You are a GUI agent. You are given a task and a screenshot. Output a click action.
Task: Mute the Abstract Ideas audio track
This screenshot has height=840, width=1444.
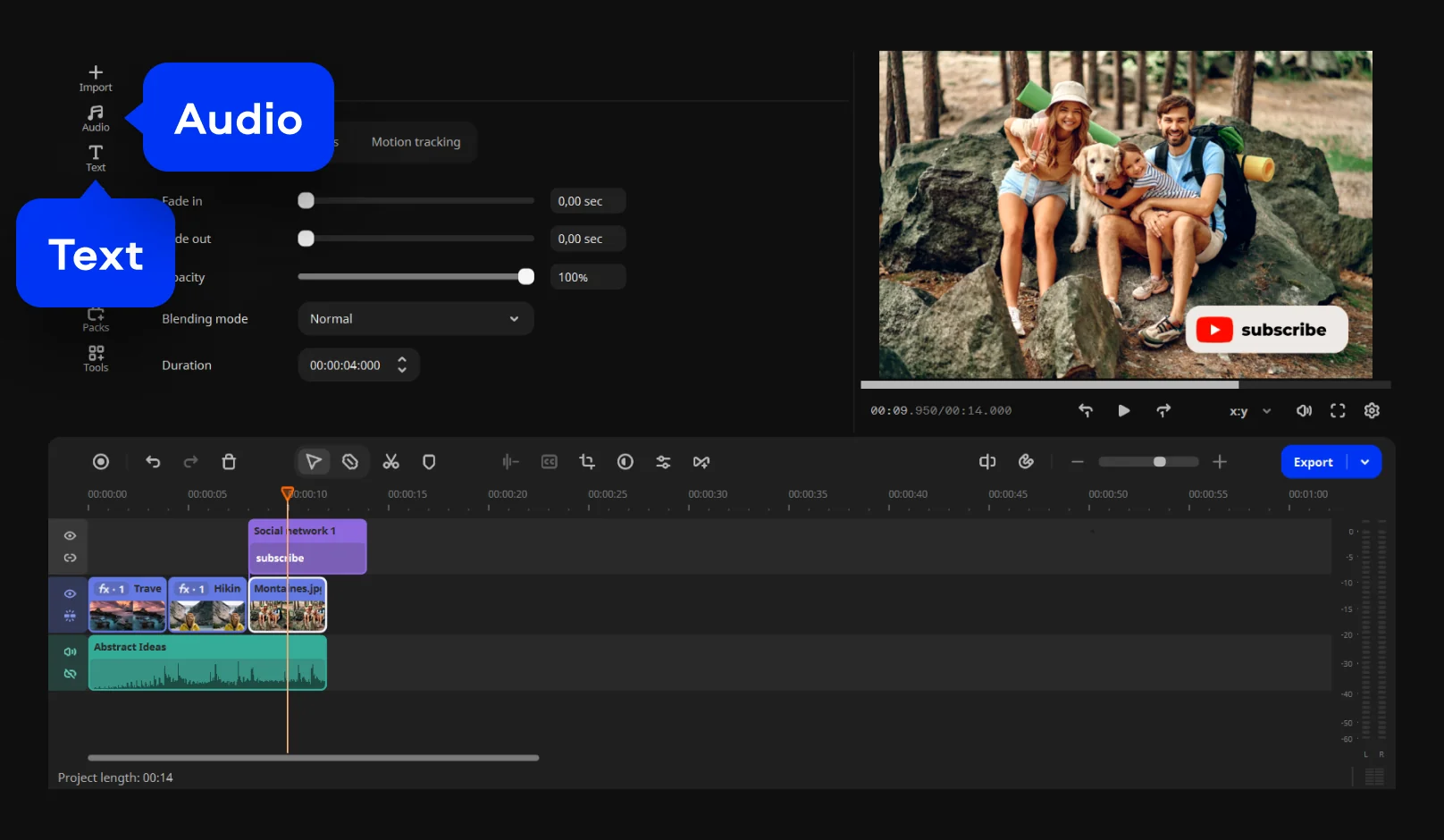[x=70, y=651]
